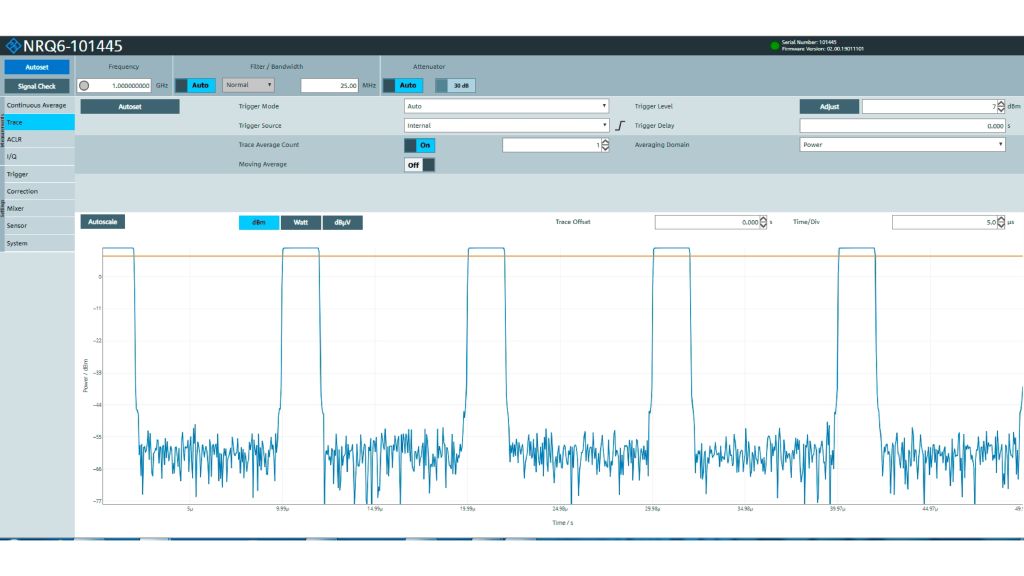This screenshot has width=1024, height=576.
Task: Click the green connection status indicator
Action: (x=774, y=45)
